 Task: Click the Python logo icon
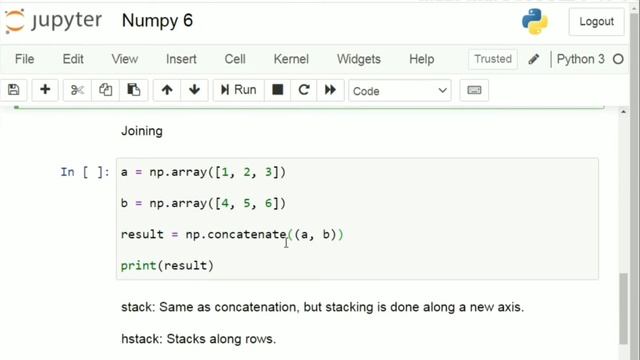[535, 21]
